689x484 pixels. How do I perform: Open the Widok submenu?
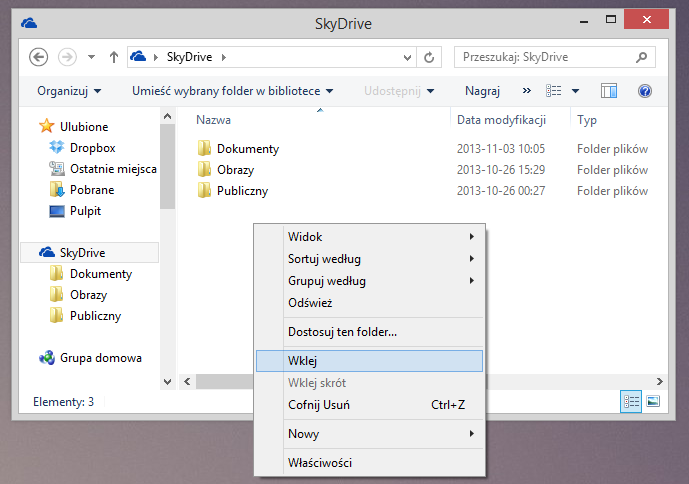click(369, 237)
